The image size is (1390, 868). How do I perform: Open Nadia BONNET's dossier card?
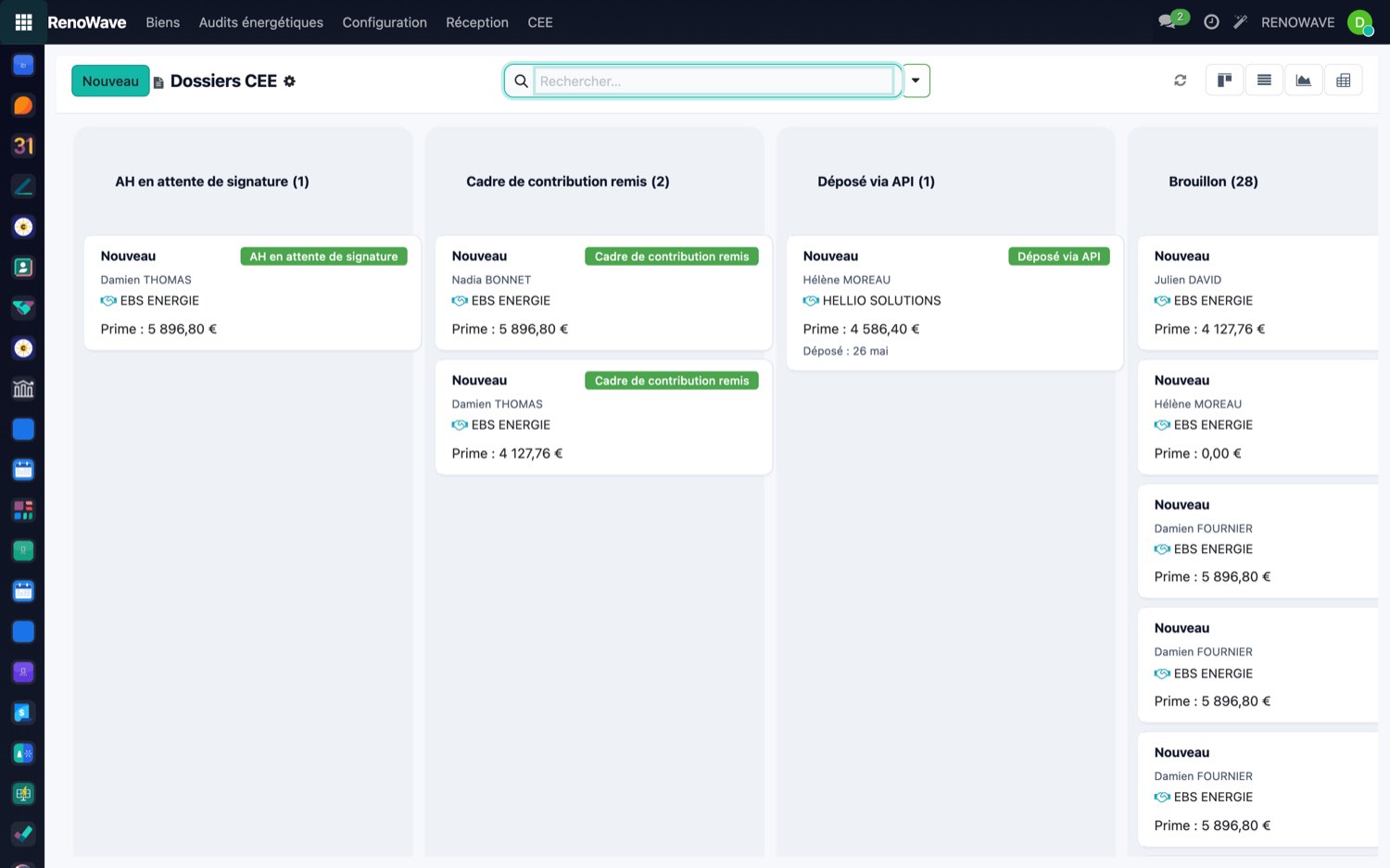pos(603,293)
